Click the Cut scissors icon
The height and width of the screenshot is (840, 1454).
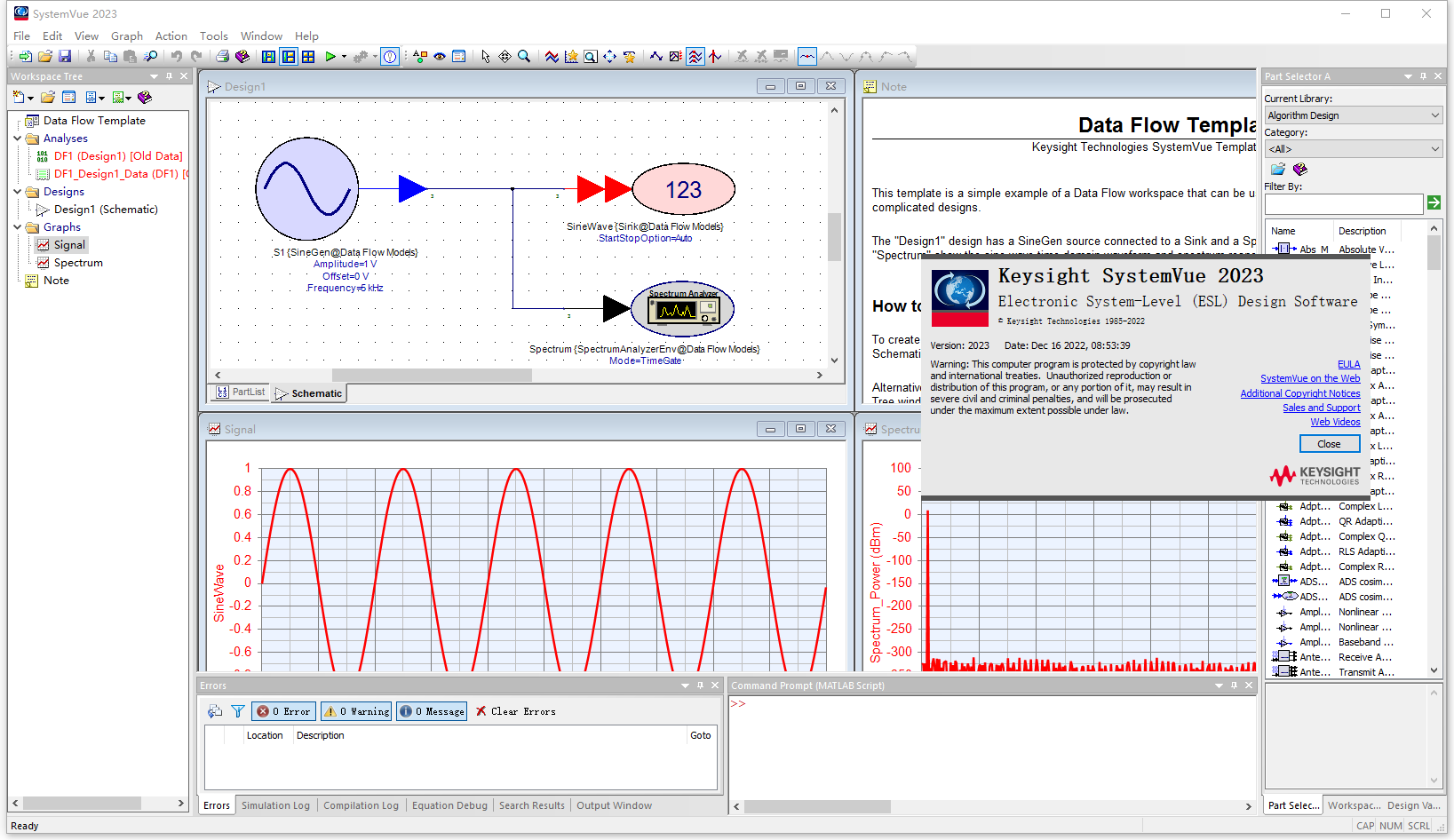tap(91, 57)
